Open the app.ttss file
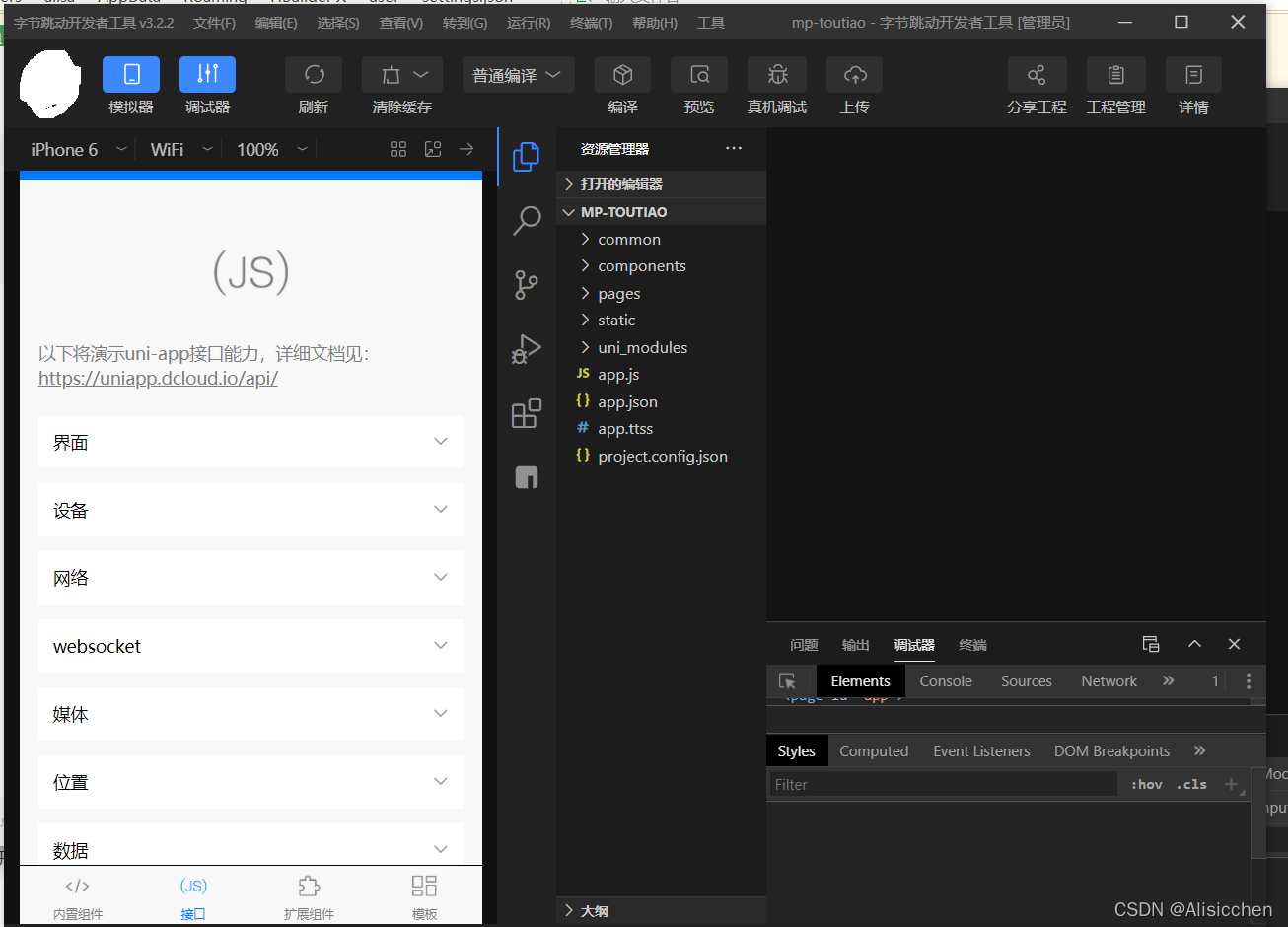The height and width of the screenshot is (927, 1288). point(661,429)
